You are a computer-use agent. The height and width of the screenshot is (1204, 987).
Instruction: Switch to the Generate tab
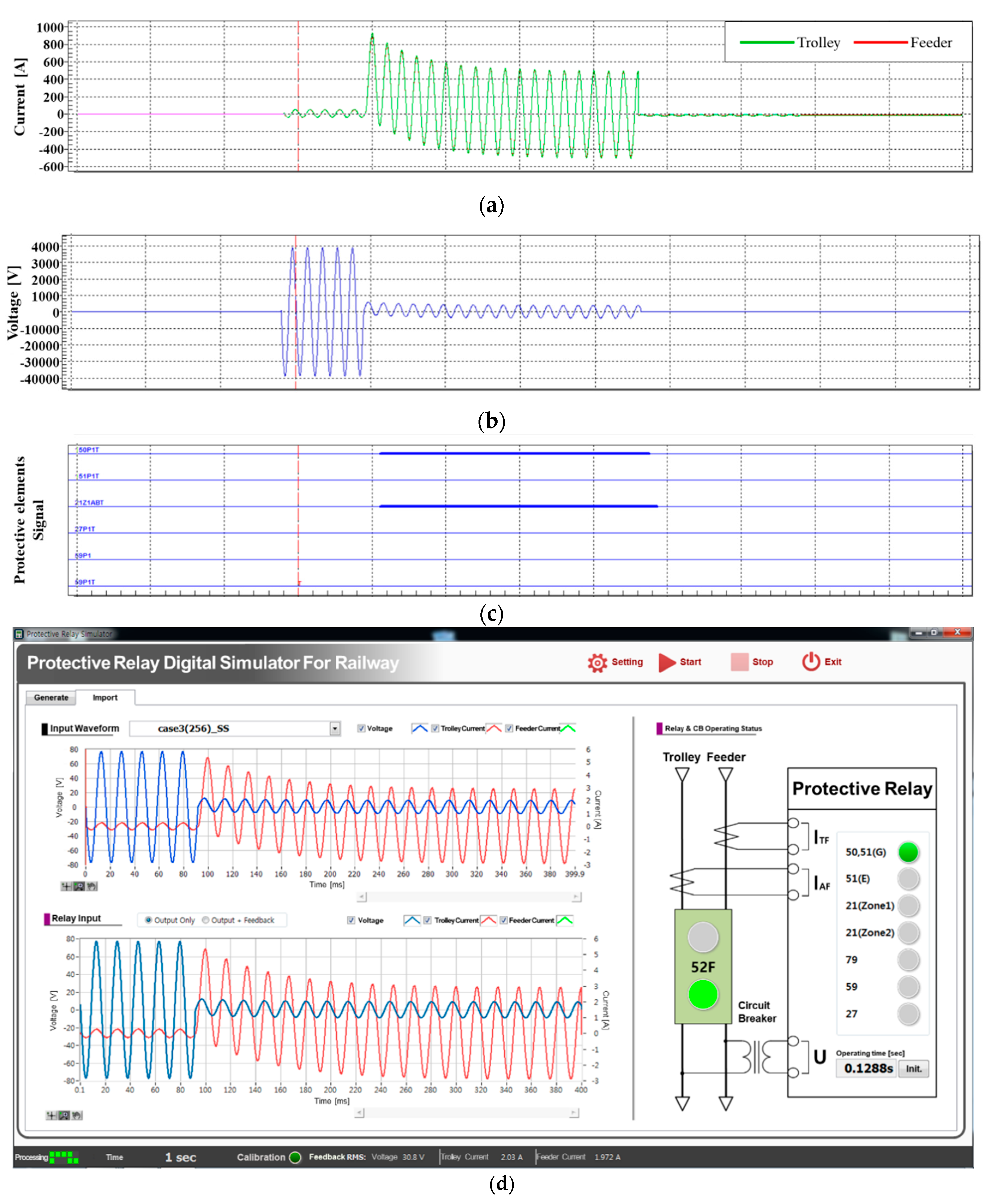pyautogui.click(x=51, y=697)
